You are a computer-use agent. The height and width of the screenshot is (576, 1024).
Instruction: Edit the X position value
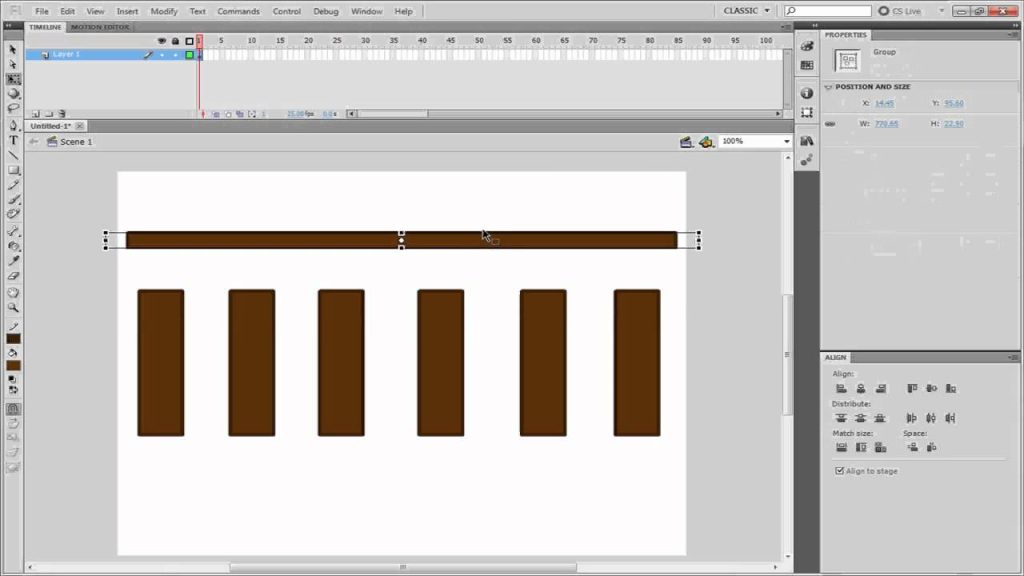click(884, 104)
